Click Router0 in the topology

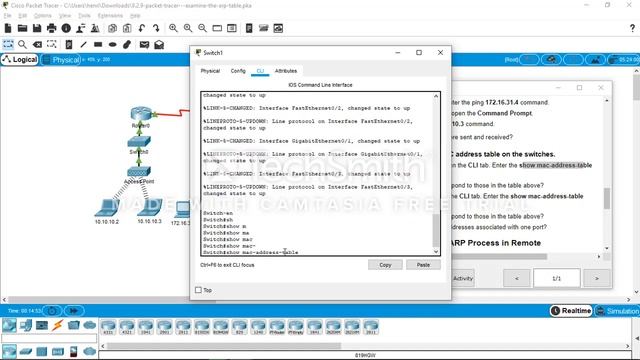tap(141, 113)
